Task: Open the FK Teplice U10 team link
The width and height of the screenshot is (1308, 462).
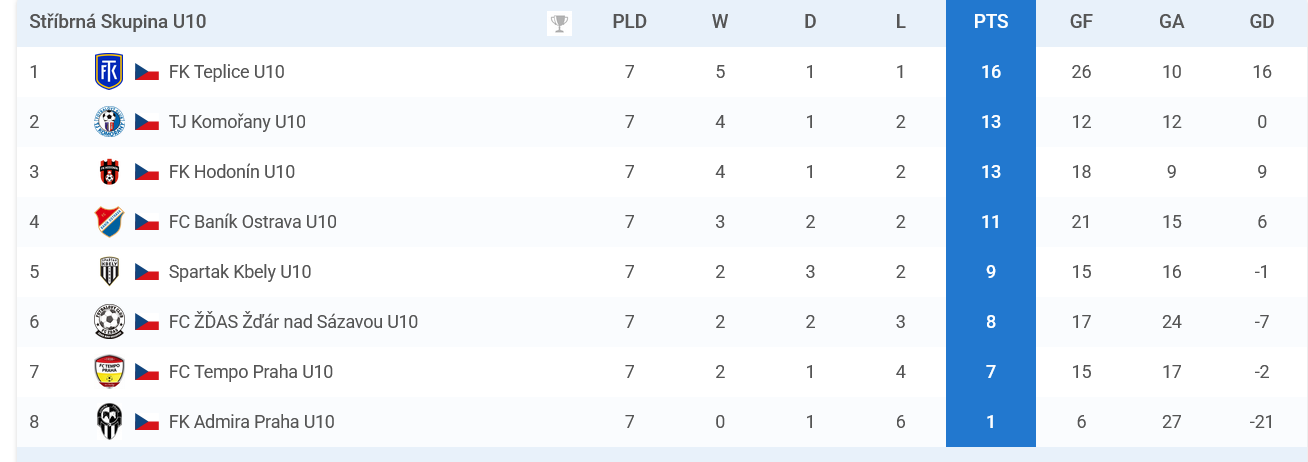Action: point(227,72)
